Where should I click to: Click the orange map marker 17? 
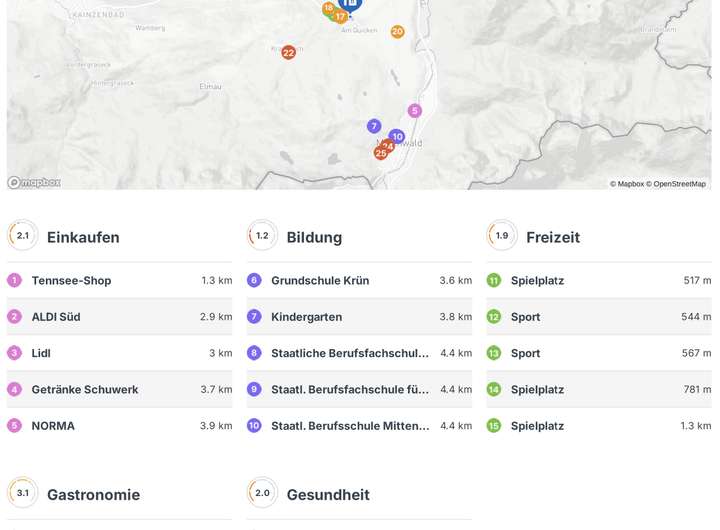341,17
